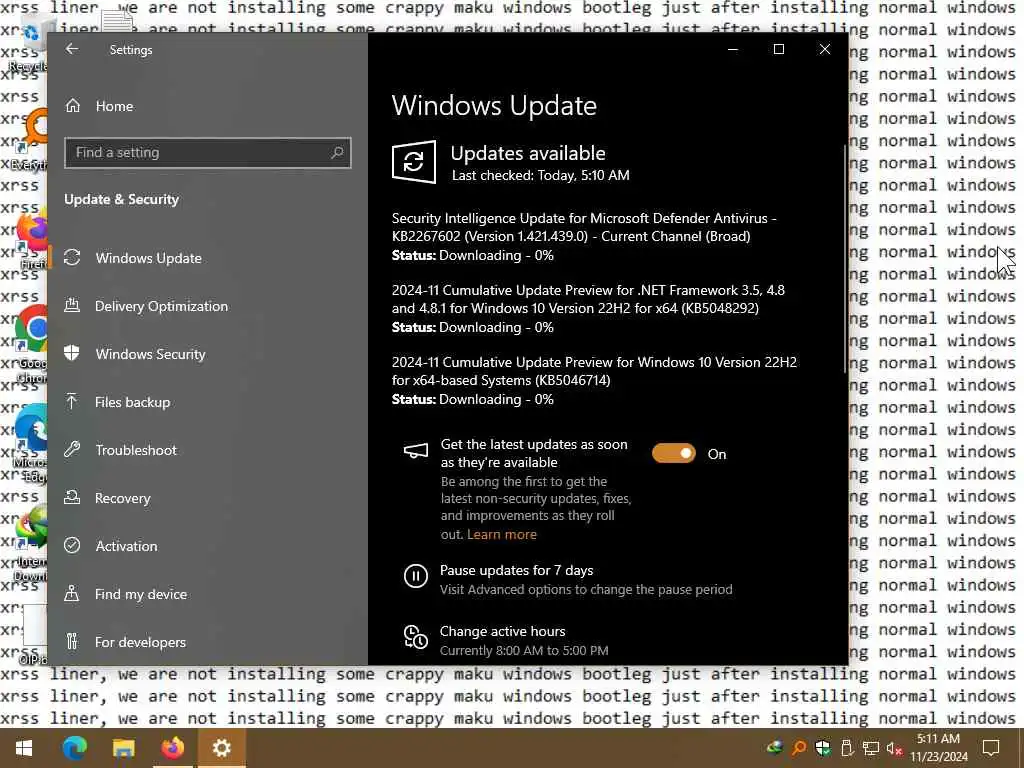Image resolution: width=1024 pixels, height=768 pixels.
Task: Select Find my device in the sidebar
Action: click(x=140, y=594)
